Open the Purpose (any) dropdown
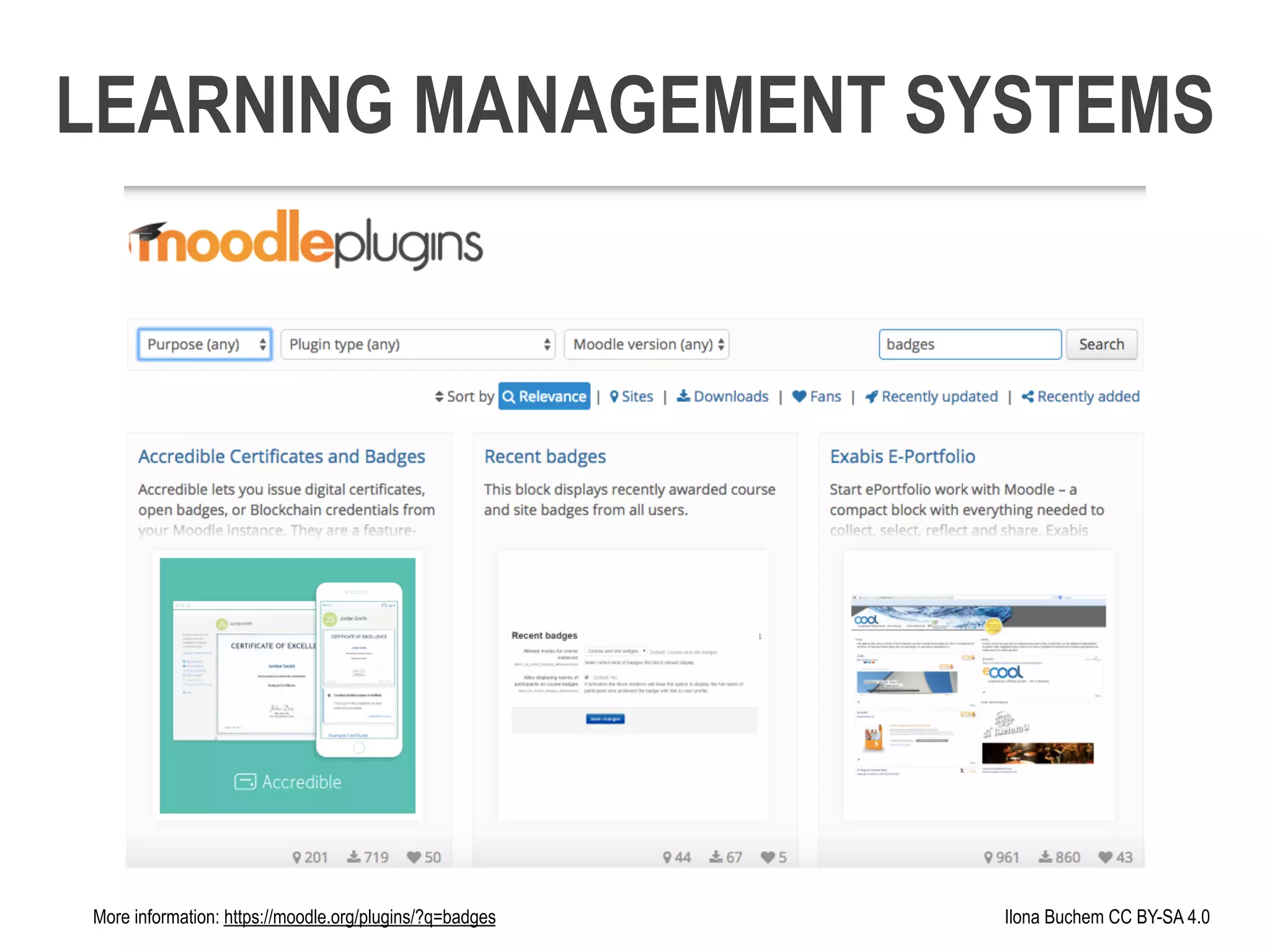 (x=205, y=345)
